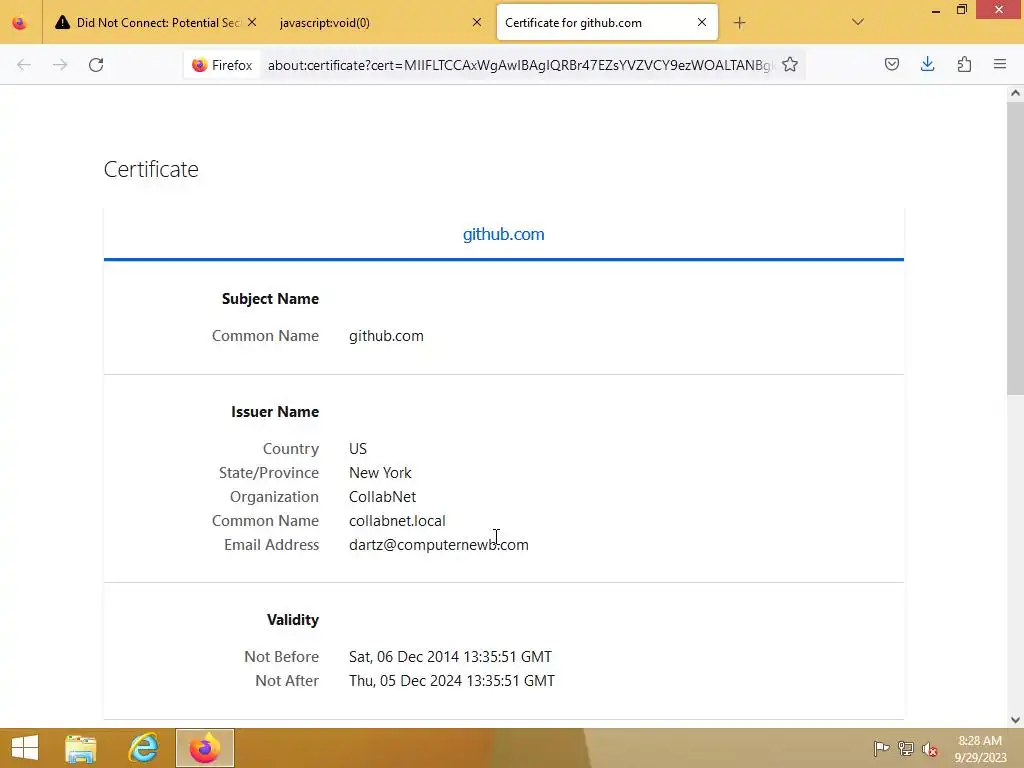
Task: Go back one page
Action: coord(24,65)
